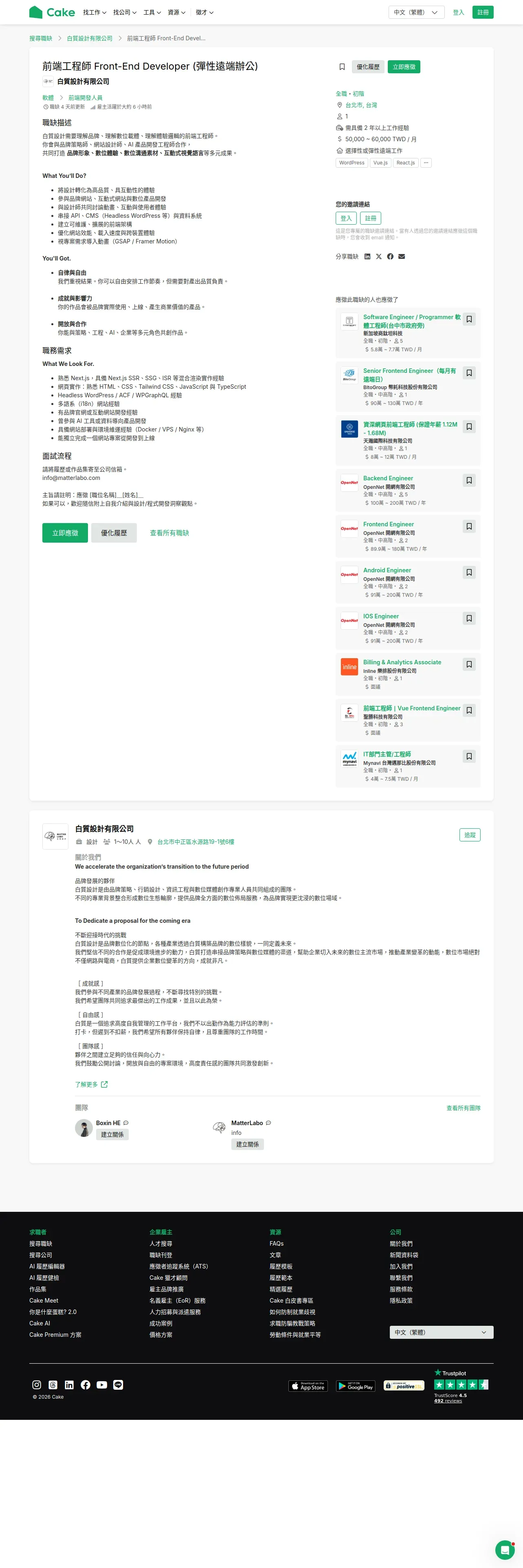
Task: Open Cake's YouTube from the footer
Action: pyautogui.click(x=102, y=1385)
